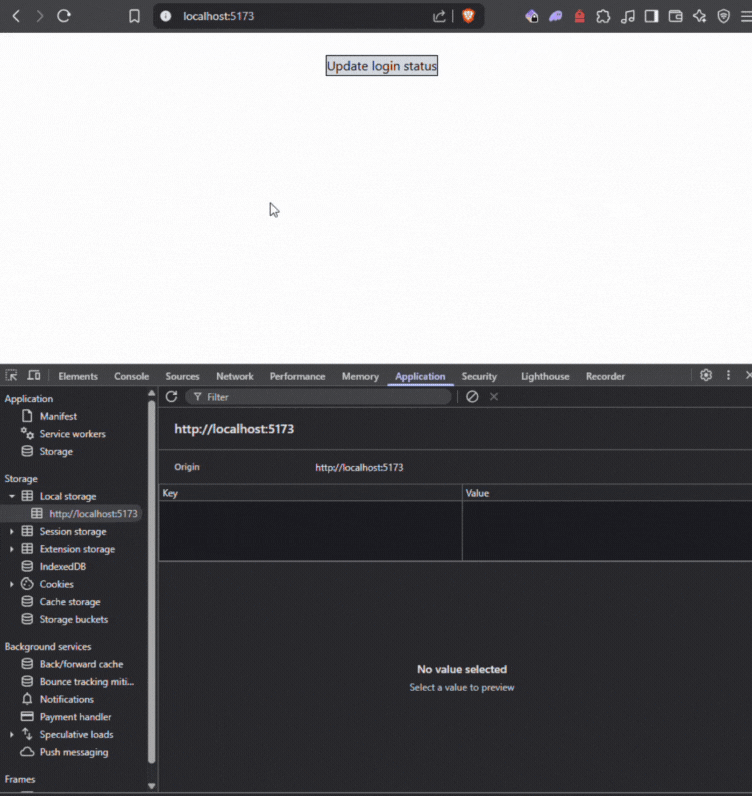Select Back/forward cache in the sidebar
Screen dimensions: 752x796
(x=81, y=664)
